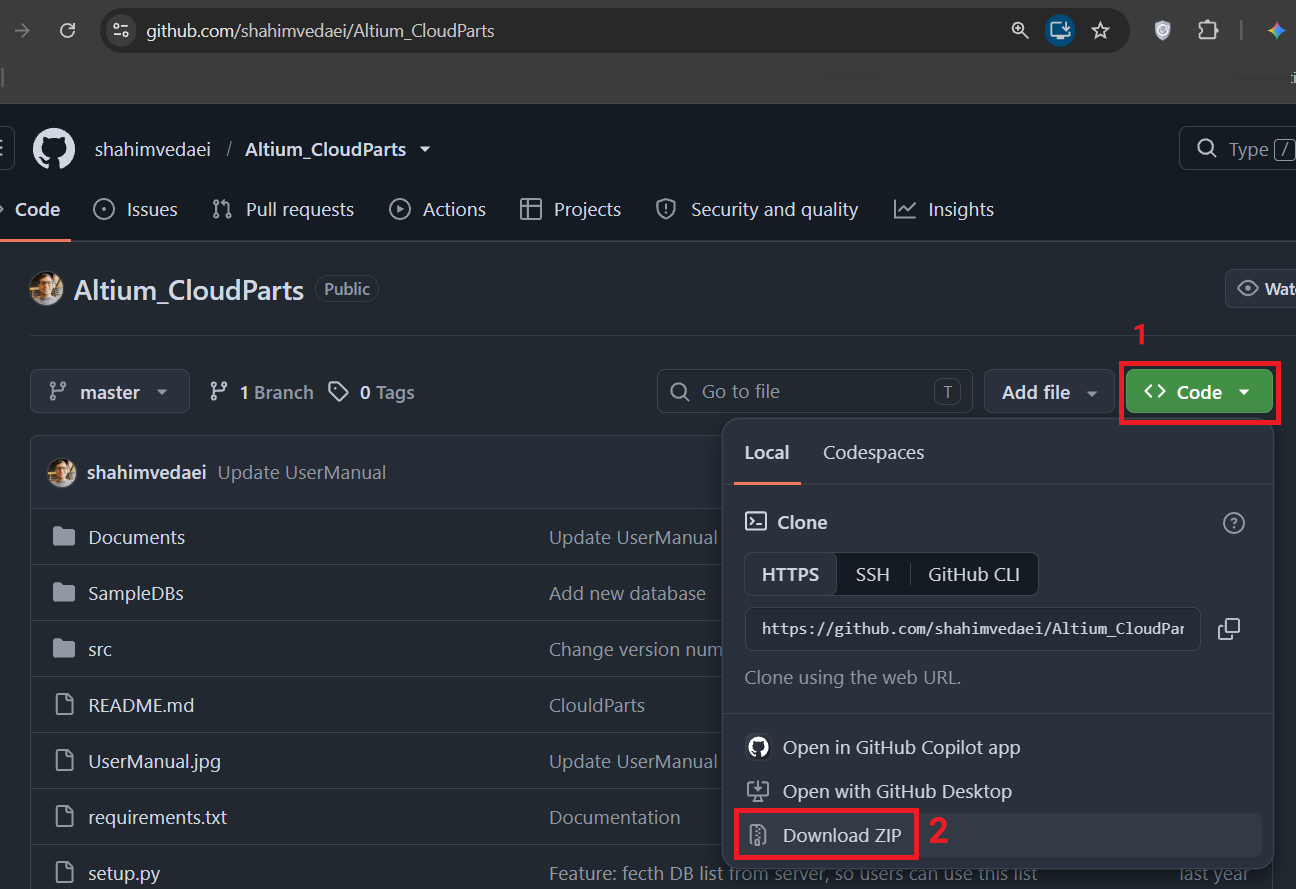The image size is (1296, 889).
Task: Open the src folder name
Action: pyautogui.click(x=100, y=649)
